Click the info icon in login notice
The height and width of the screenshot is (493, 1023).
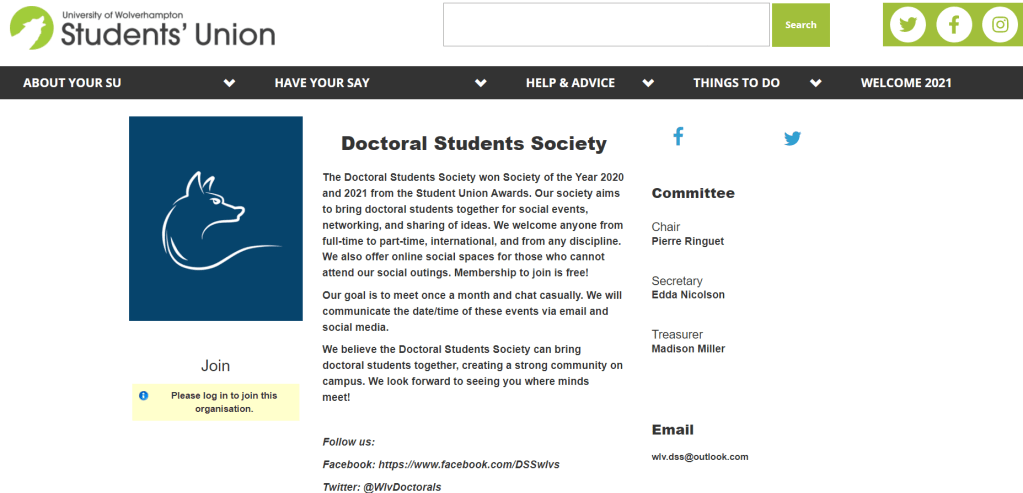[143, 396]
